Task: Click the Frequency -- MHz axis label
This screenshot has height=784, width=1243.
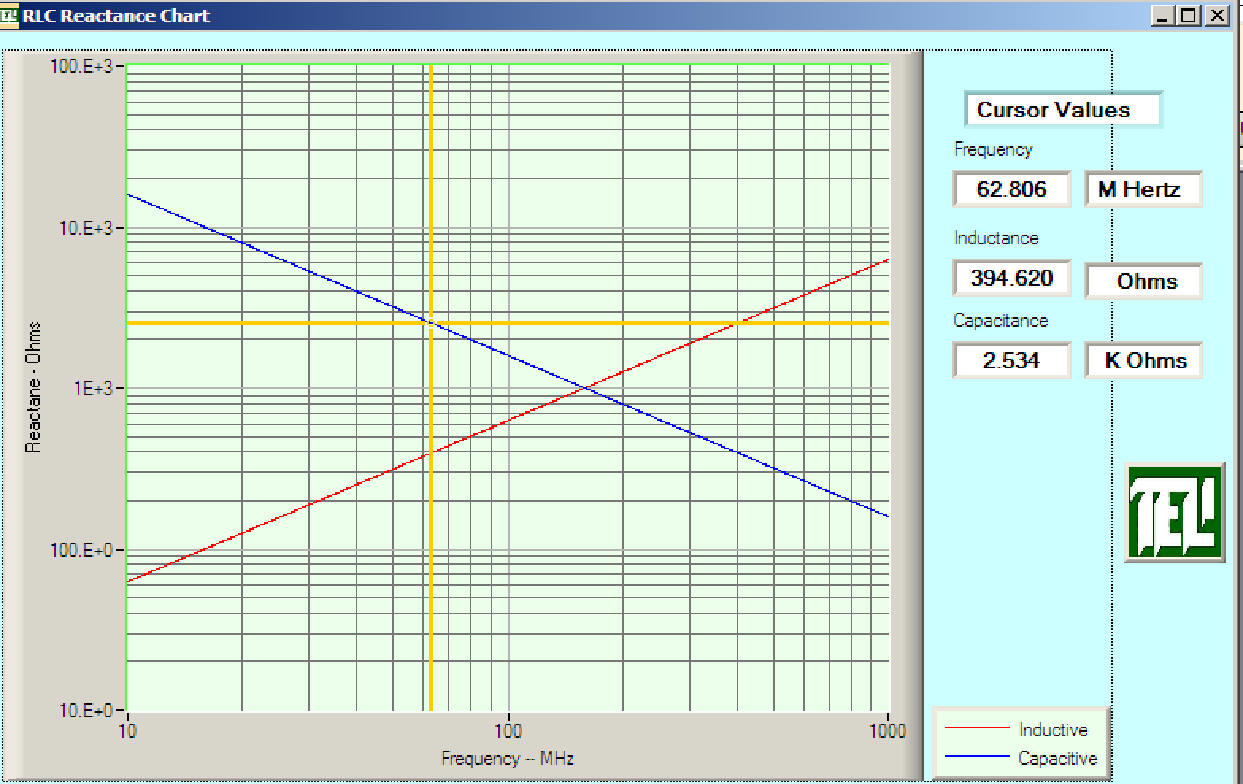Action: coord(507,758)
